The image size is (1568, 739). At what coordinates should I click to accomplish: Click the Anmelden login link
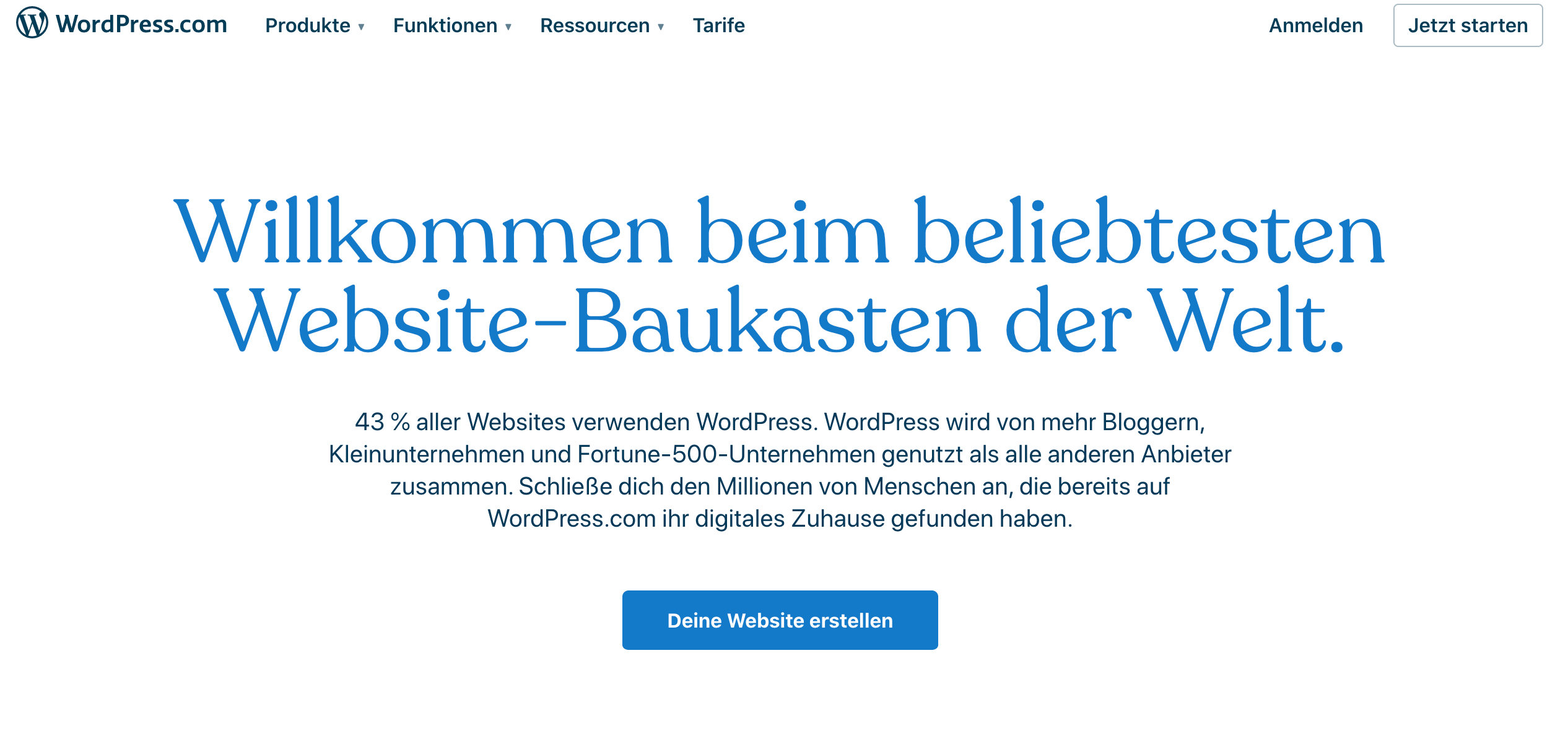[x=1316, y=25]
